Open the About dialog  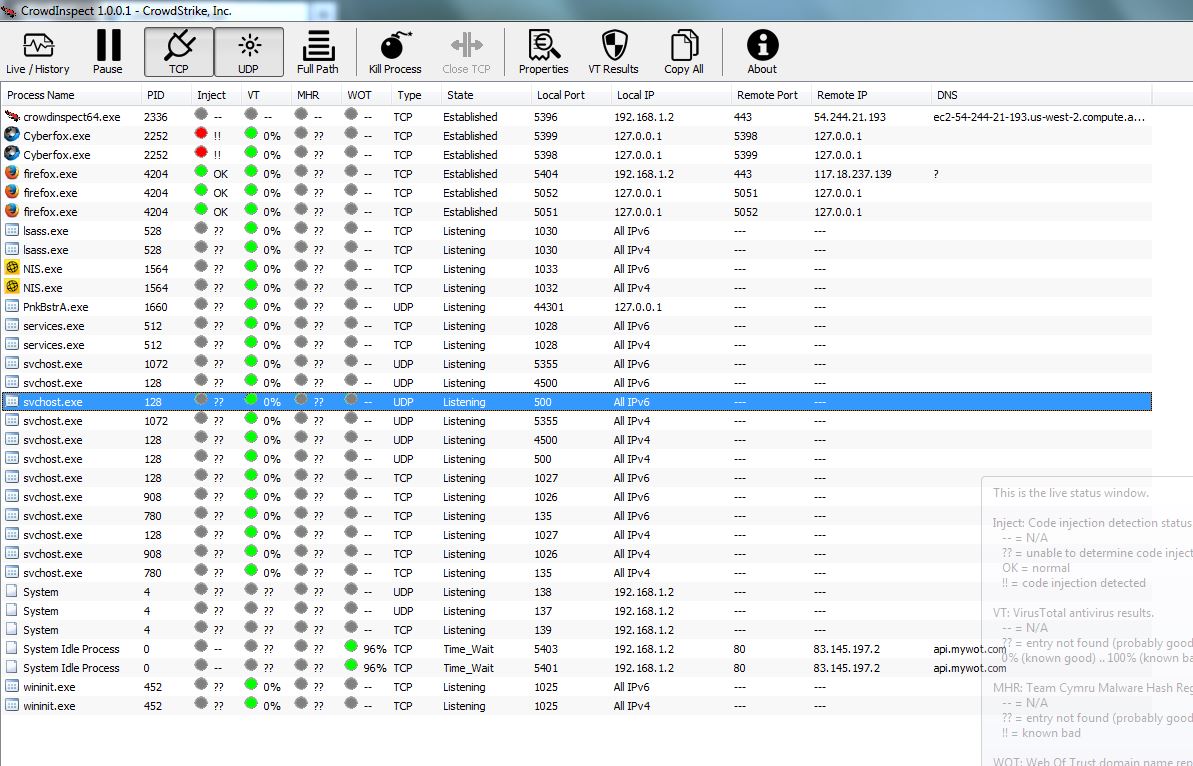(762, 53)
